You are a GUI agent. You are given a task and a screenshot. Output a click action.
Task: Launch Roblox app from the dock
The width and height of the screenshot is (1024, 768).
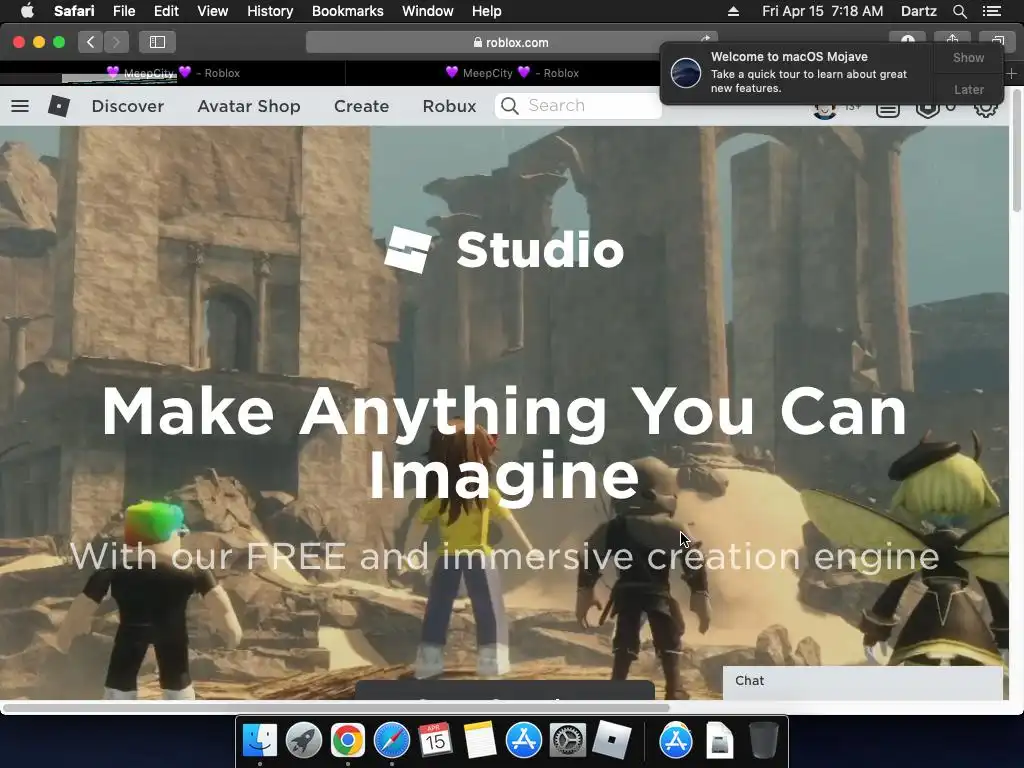click(612, 741)
